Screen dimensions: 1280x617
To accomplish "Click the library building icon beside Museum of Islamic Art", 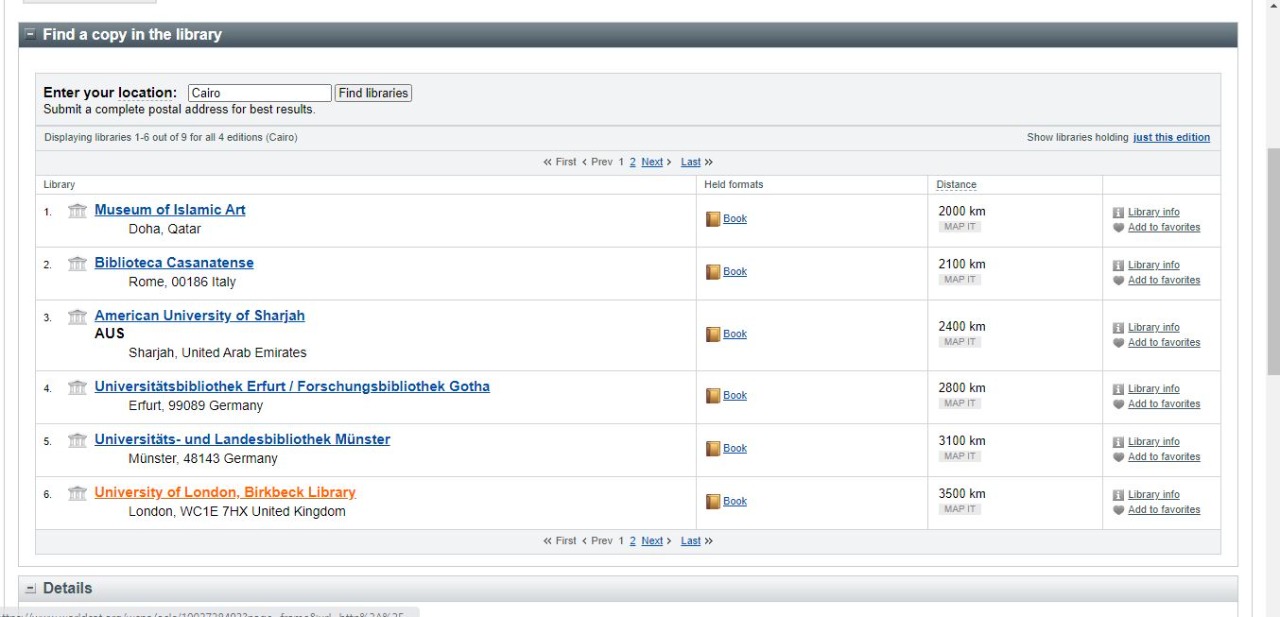I will pos(77,210).
